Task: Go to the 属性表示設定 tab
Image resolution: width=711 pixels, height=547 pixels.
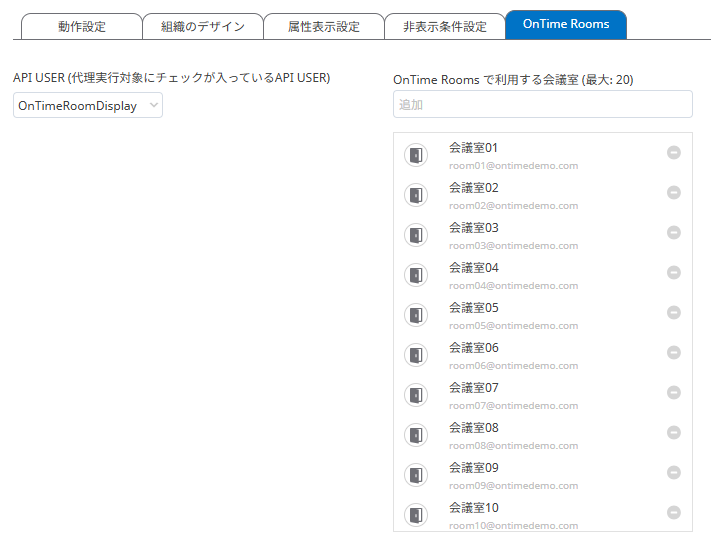Action: click(x=323, y=27)
